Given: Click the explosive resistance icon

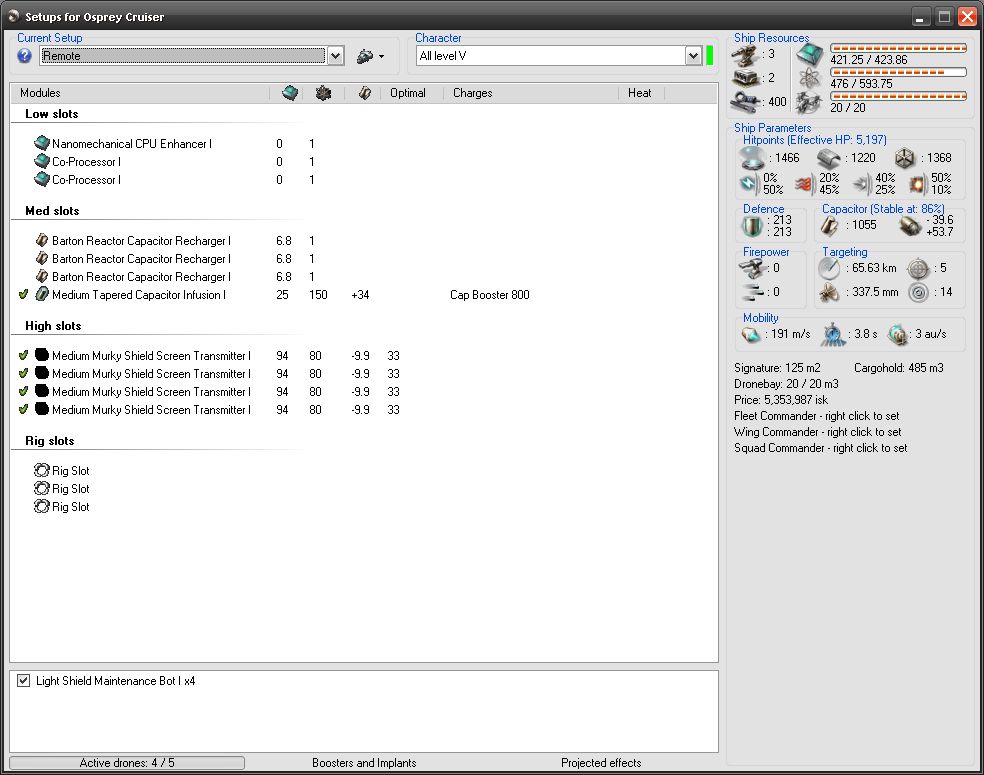Looking at the screenshot, I should tap(916, 184).
